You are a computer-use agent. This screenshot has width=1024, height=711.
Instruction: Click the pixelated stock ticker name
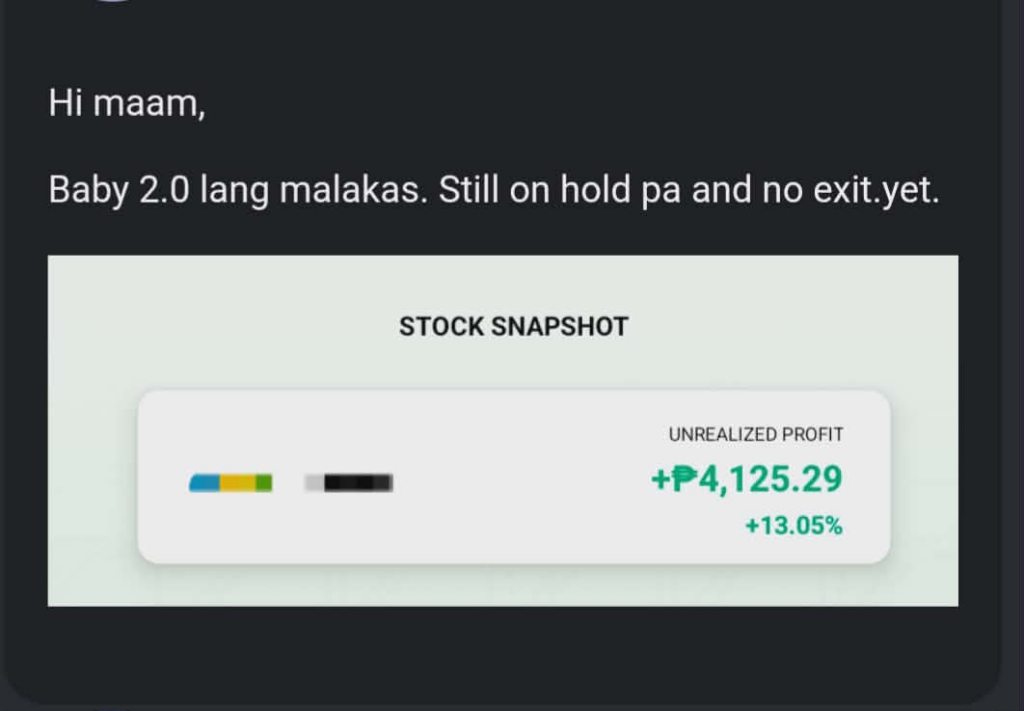pos(350,483)
